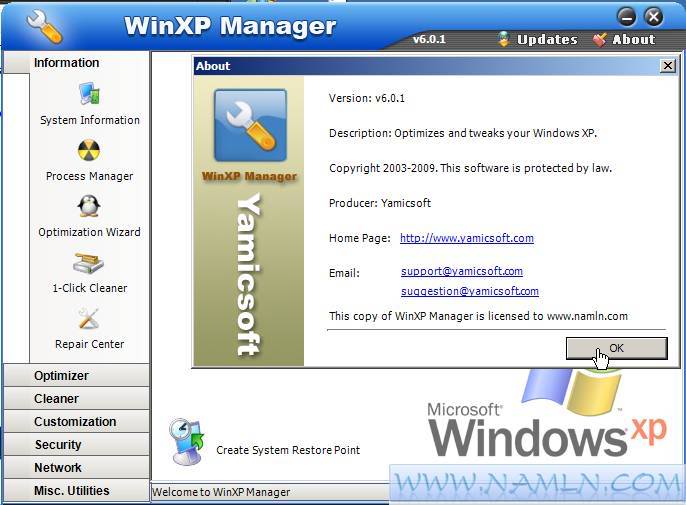This screenshot has width=686, height=505.
Task: Expand the Optimizer category
Action: tap(77, 375)
